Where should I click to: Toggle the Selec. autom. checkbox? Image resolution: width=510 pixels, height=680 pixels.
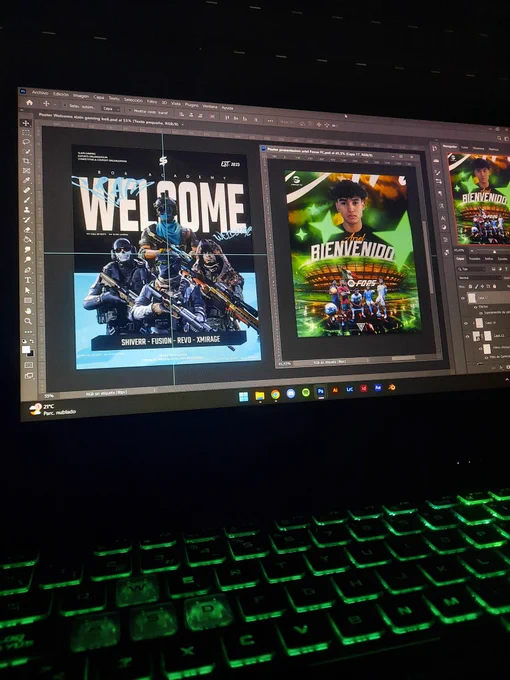[x=65, y=105]
